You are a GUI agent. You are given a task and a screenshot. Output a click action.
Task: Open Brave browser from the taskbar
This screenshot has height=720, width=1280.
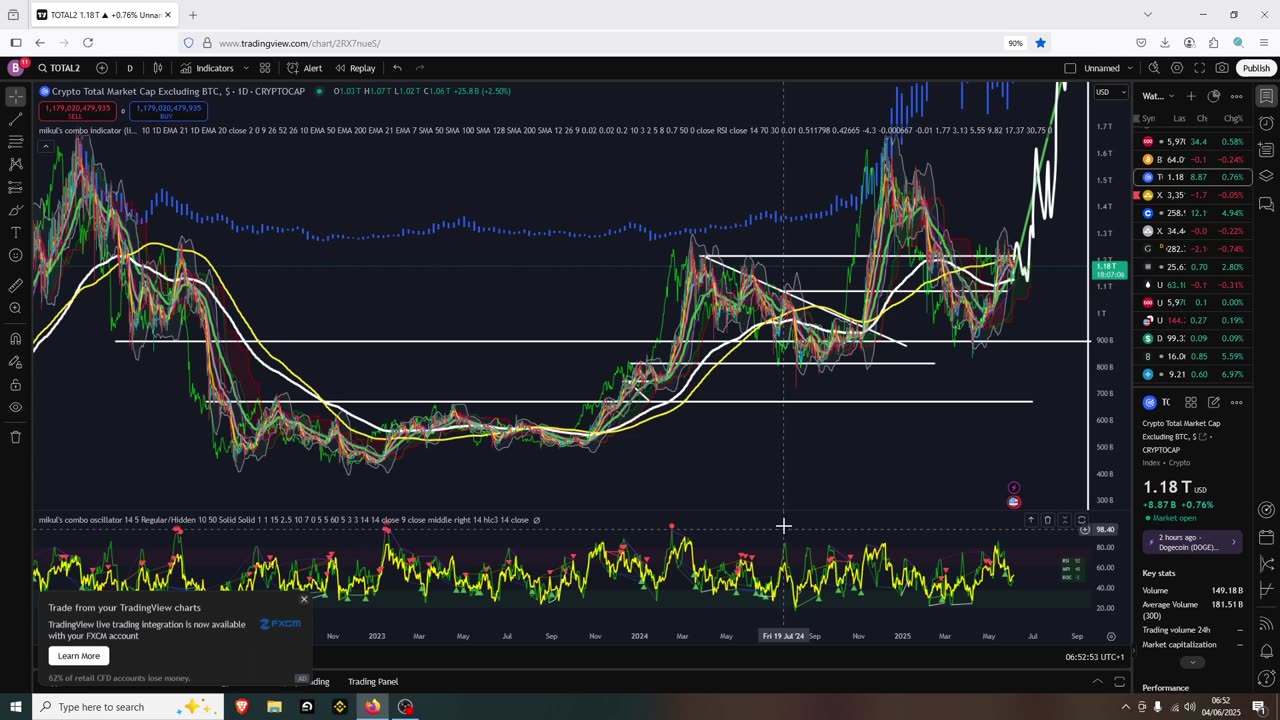click(x=241, y=707)
